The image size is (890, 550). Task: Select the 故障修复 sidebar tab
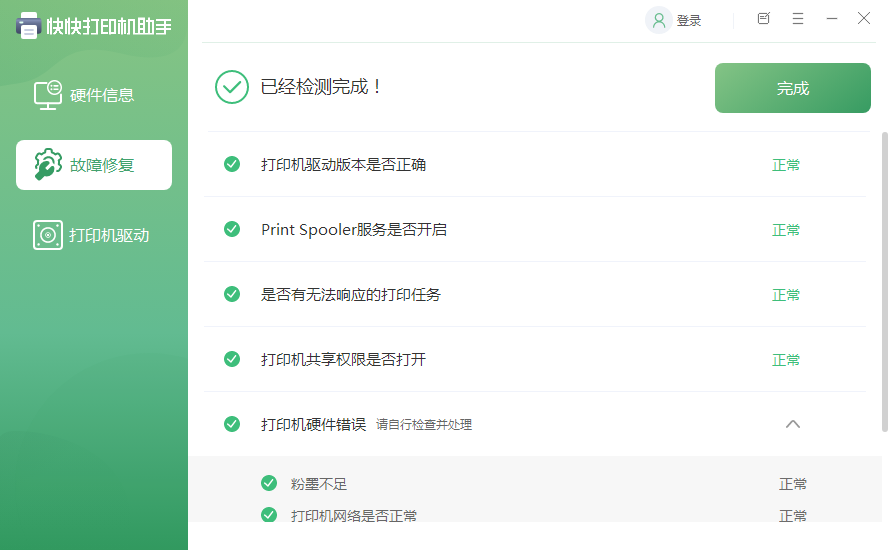pos(94,165)
